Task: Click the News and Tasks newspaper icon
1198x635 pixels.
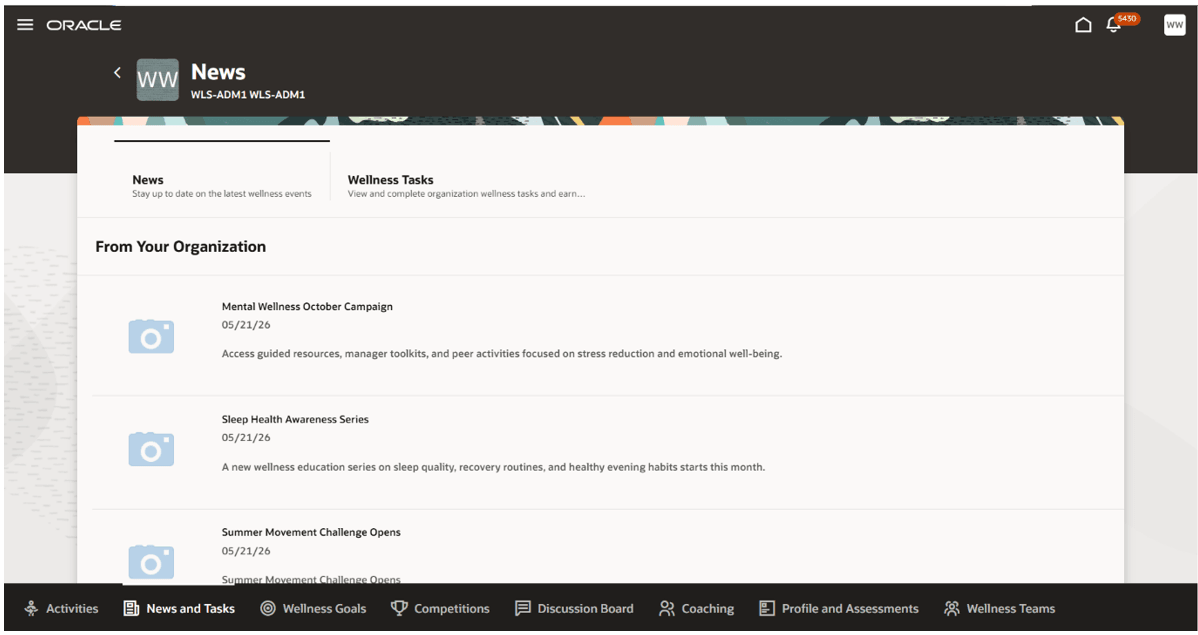Action: (x=131, y=608)
